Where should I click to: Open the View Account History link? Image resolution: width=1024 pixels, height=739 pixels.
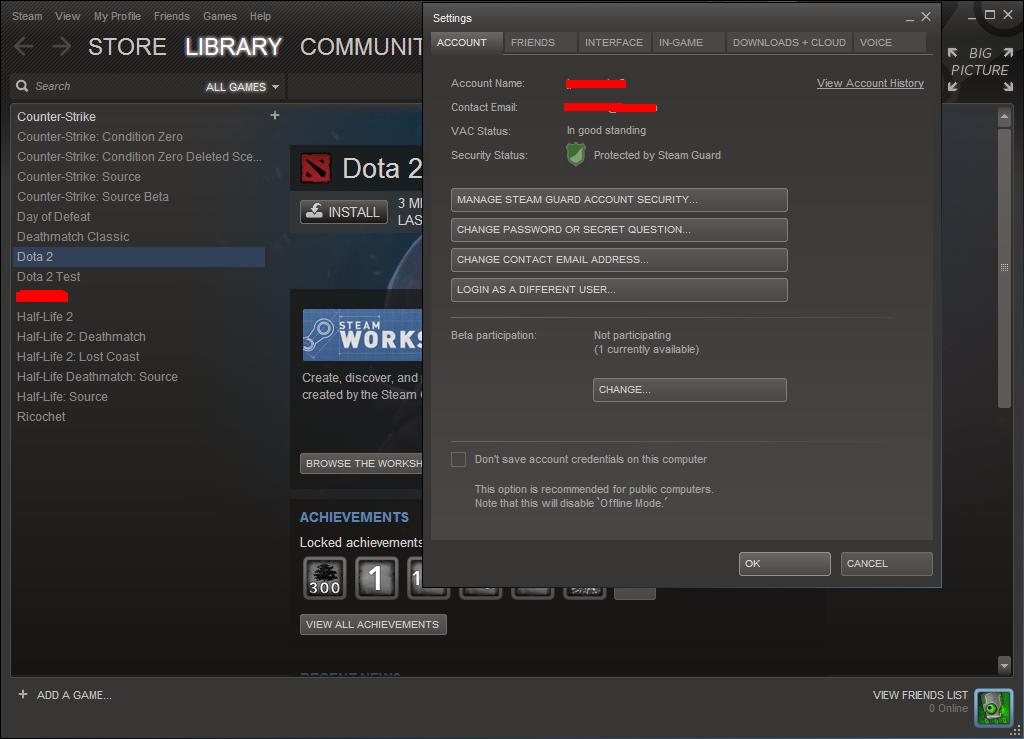(x=870, y=83)
